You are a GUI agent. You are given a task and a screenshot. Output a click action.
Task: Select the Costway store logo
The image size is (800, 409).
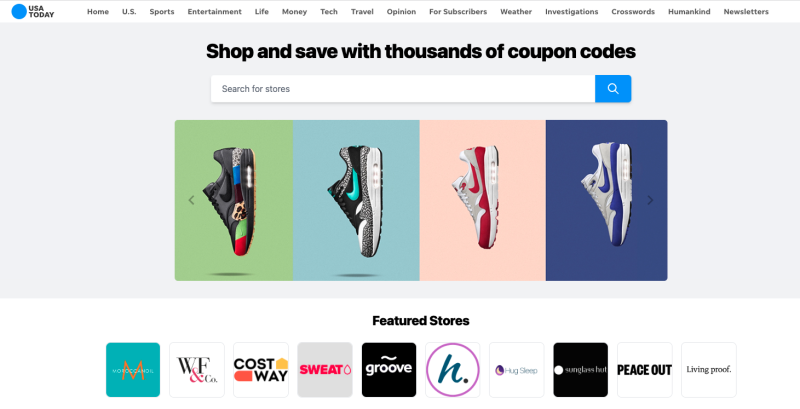(261, 370)
